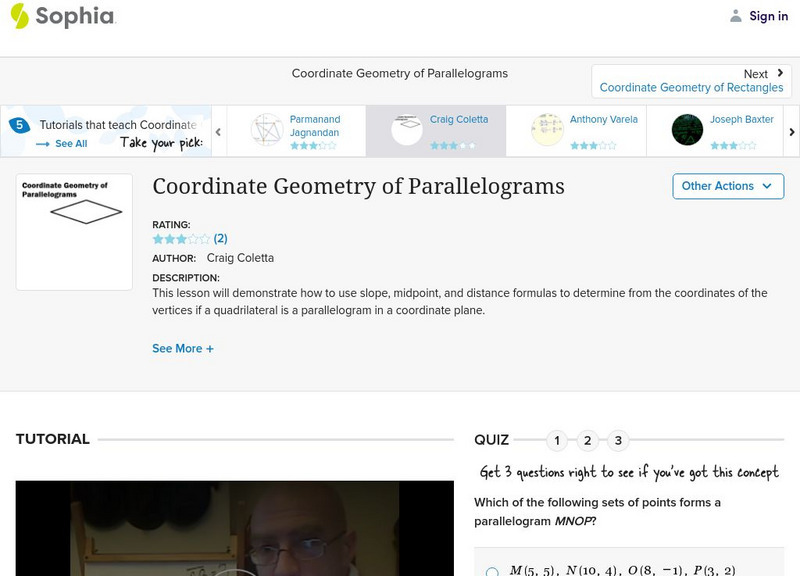This screenshot has width=800, height=576.
Task: Open the Other Actions dropdown
Action: 727,186
